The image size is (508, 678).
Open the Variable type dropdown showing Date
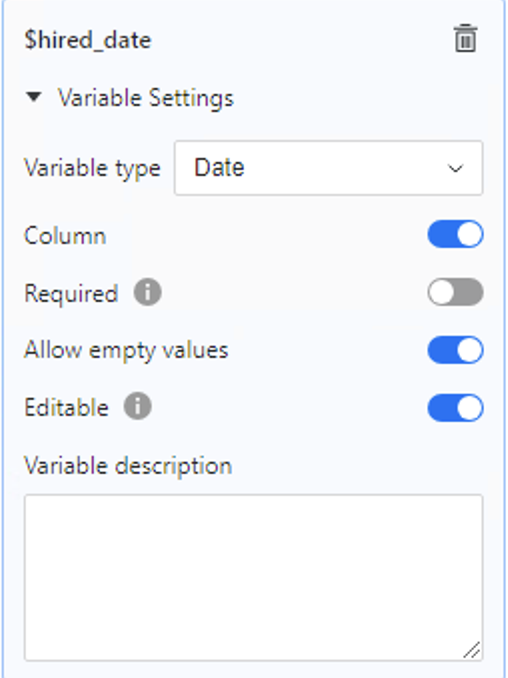pos(329,168)
